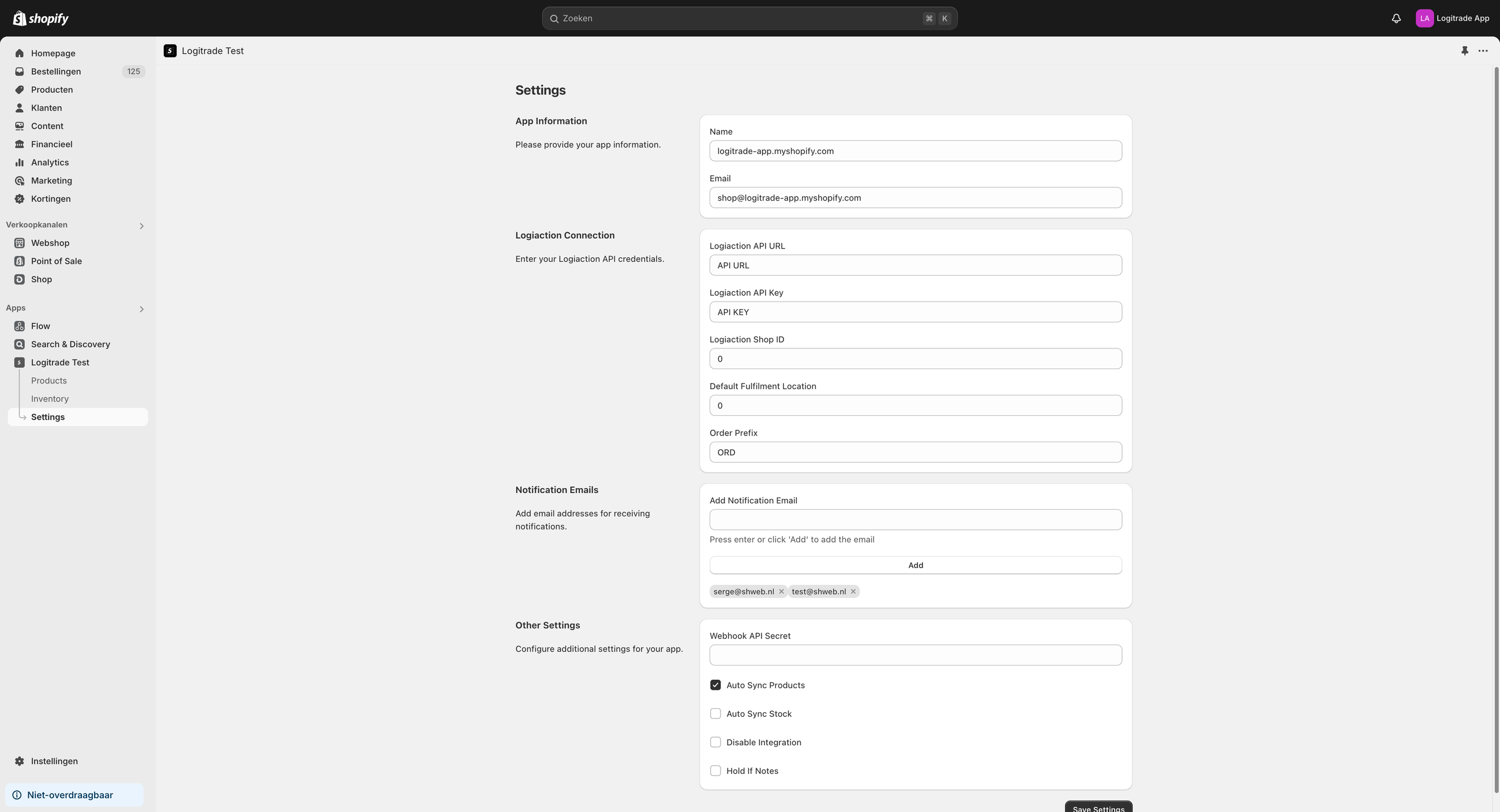Screen dimensions: 1500x812
Task: Open Logitrade App account menu
Action: pos(1452,18)
